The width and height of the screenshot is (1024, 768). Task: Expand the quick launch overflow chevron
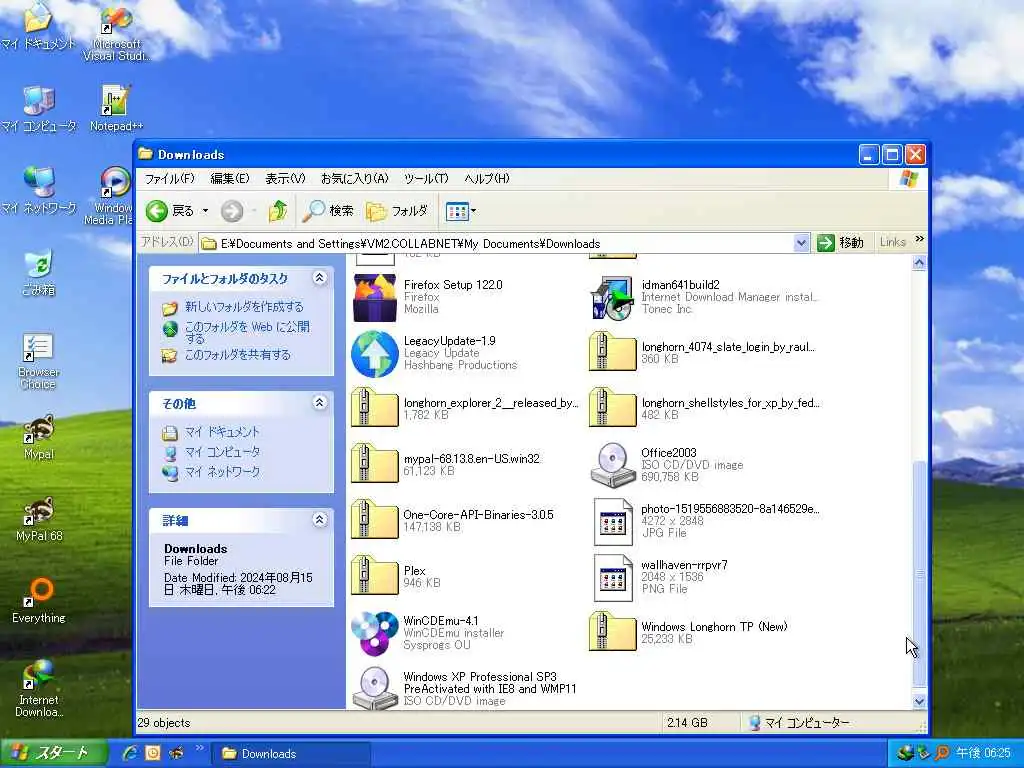tap(200, 748)
